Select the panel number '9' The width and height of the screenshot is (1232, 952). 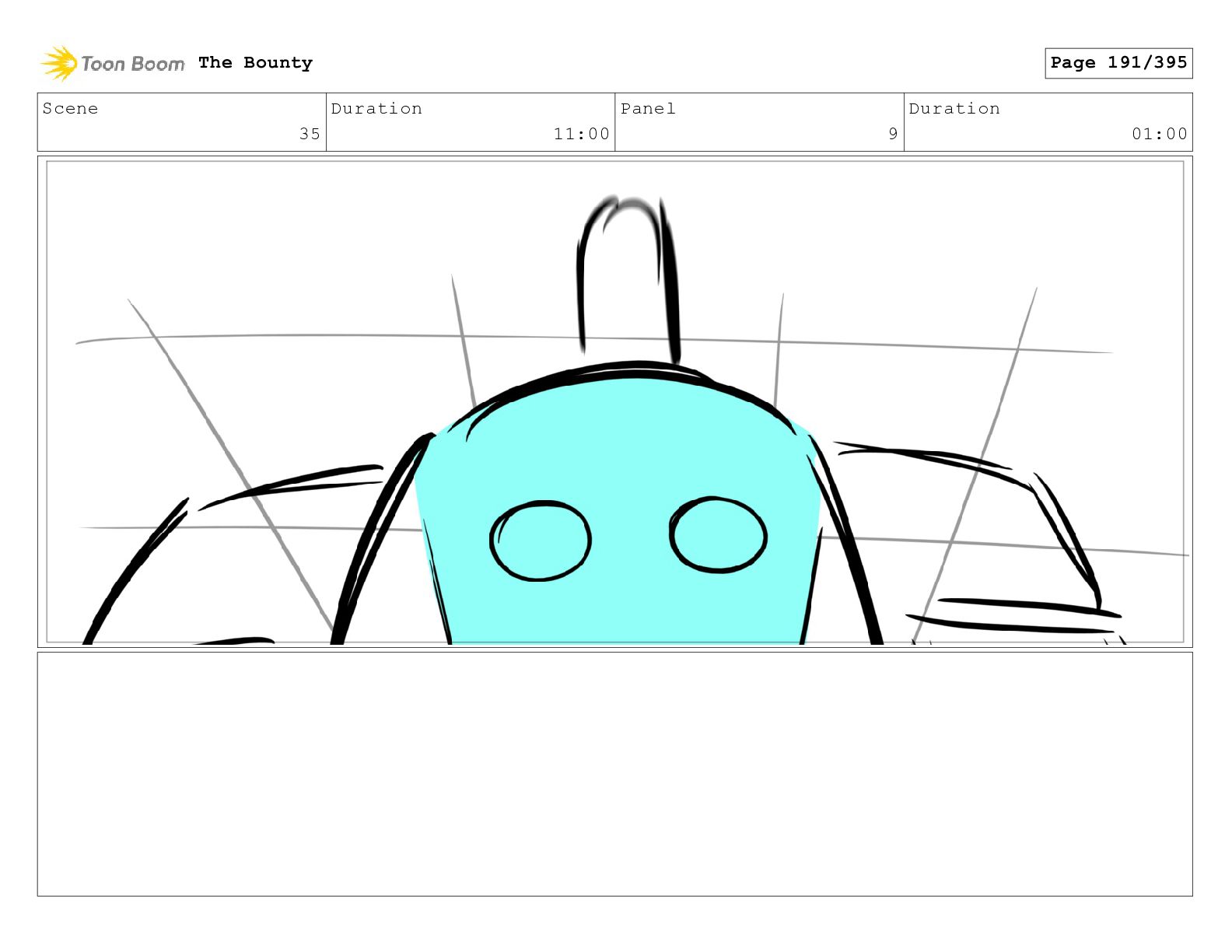click(x=893, y=134)
